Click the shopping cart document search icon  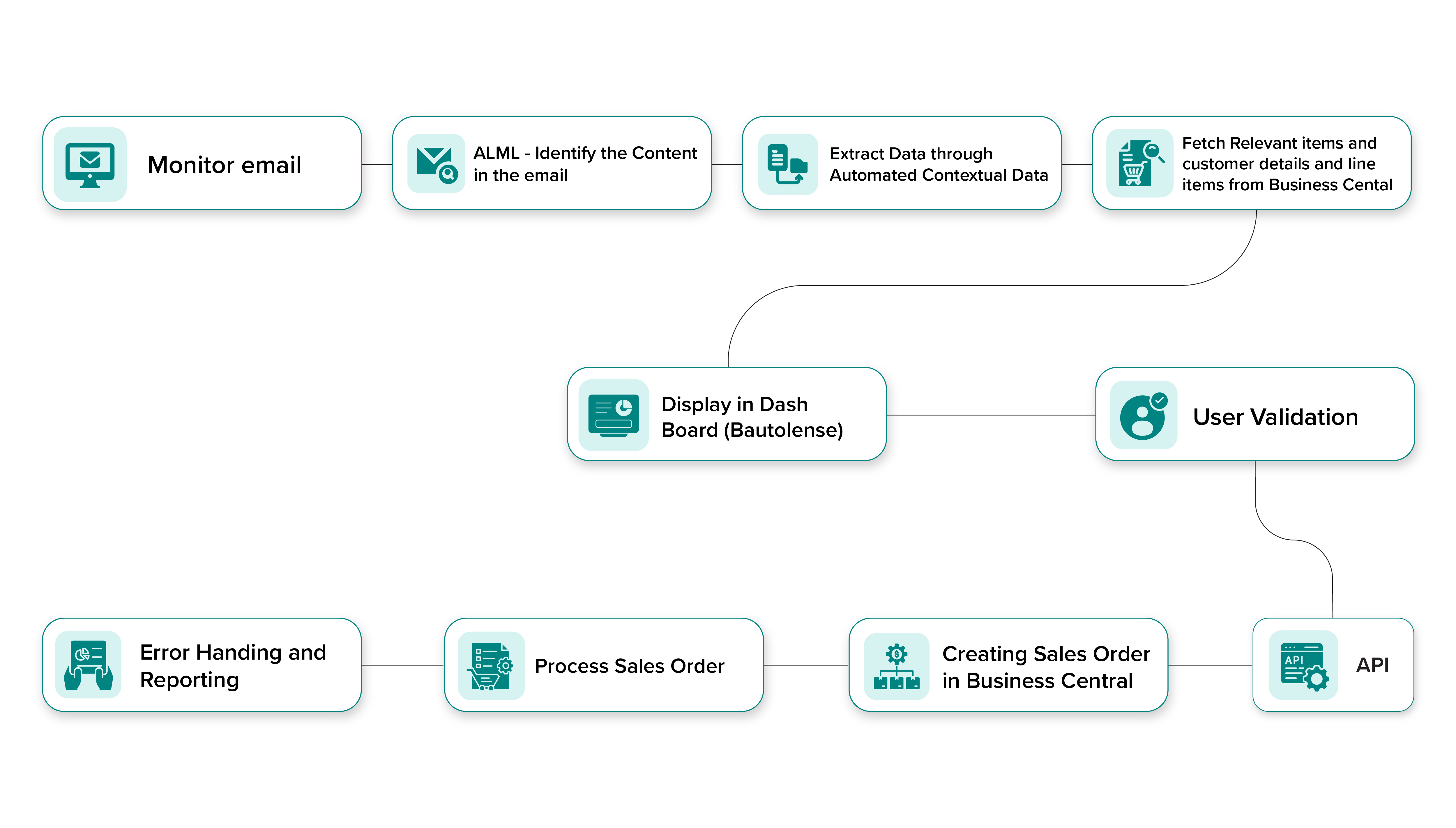pos(1139,164)
